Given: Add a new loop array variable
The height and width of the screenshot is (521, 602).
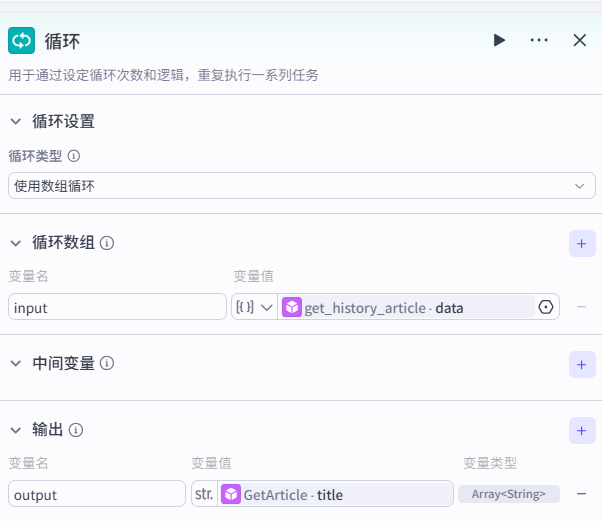Looking at the screenshot, I should (582, 243).
